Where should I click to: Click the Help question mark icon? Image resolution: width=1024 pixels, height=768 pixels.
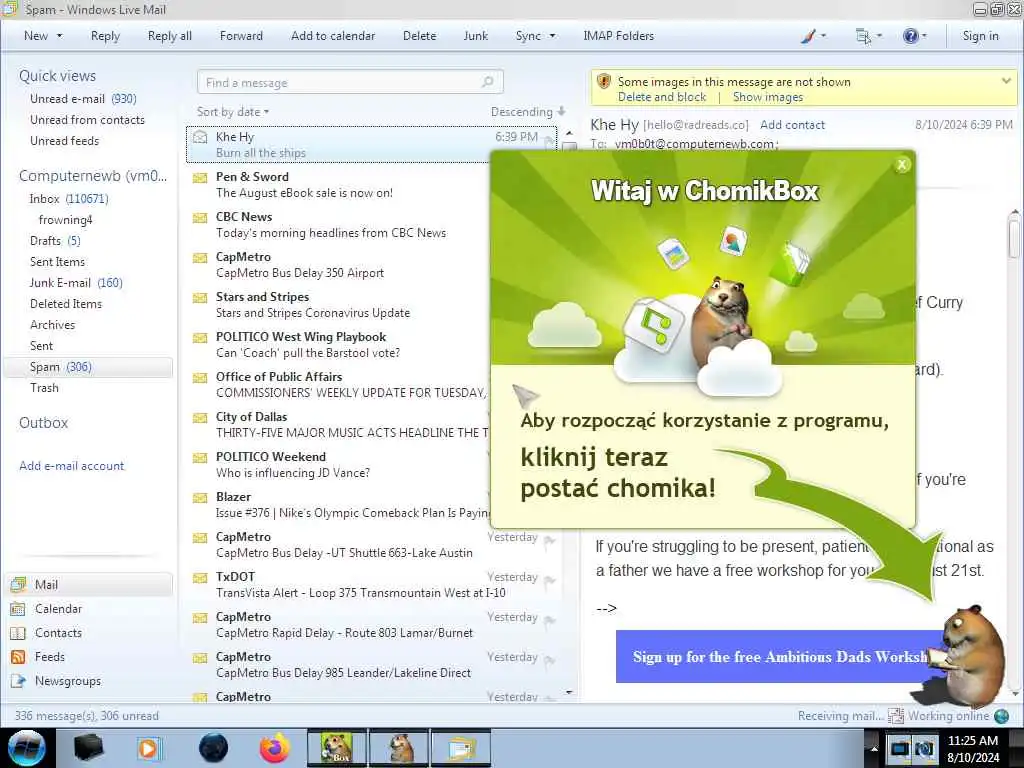pos(910,36)
